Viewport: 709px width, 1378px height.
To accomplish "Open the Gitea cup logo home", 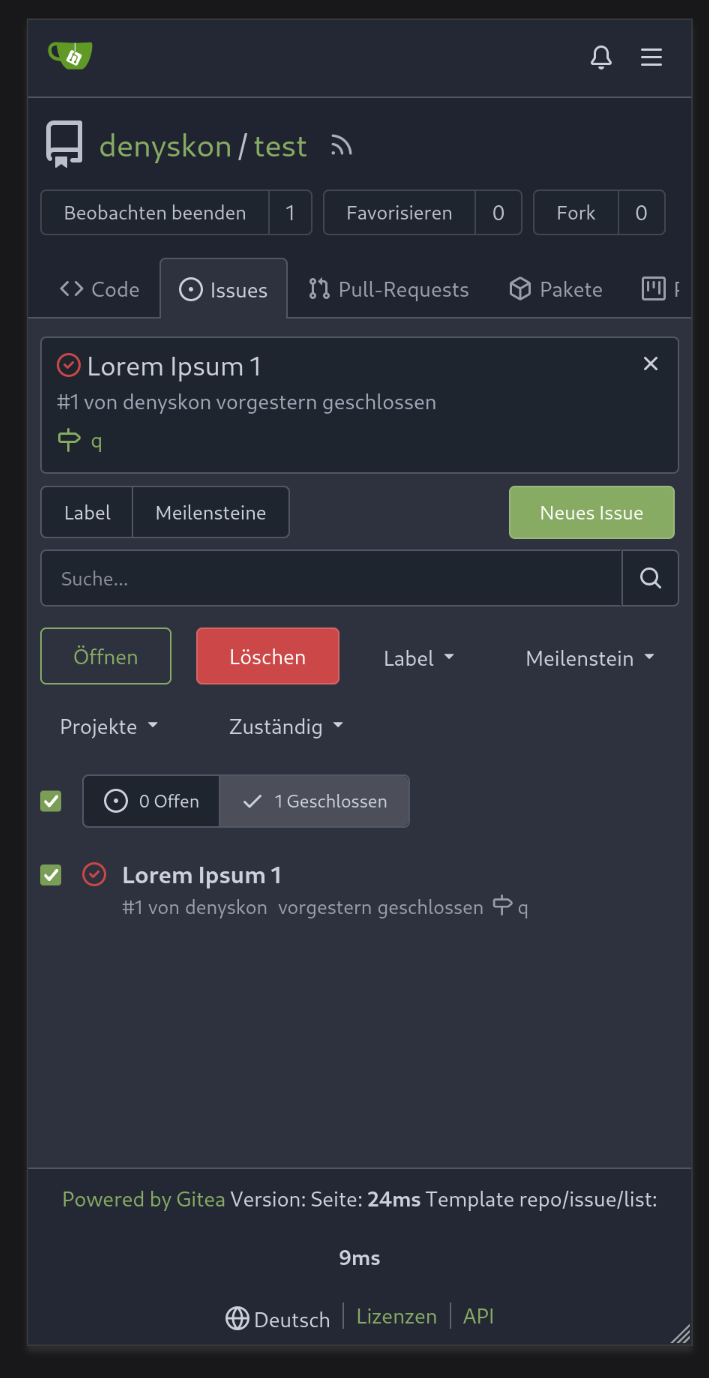I will coord(70,56).
